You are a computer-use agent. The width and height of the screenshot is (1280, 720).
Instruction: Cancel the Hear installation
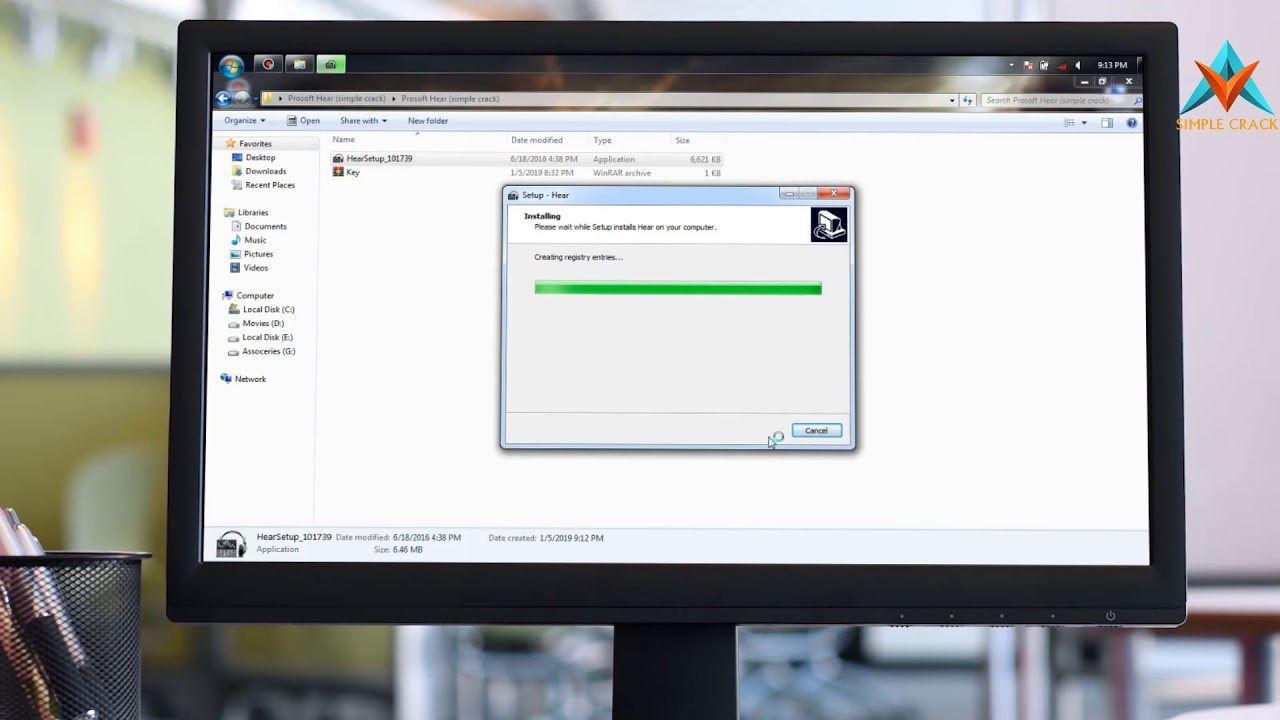coord(816,431)
